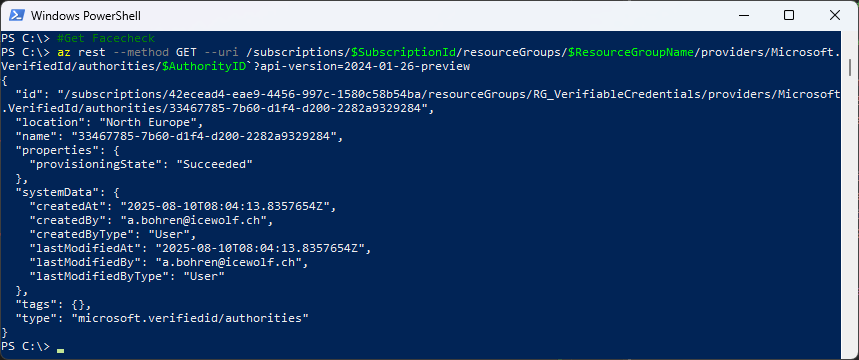Click the Windows PowerShell title text
859x360 pixels.
coord(86,16)
